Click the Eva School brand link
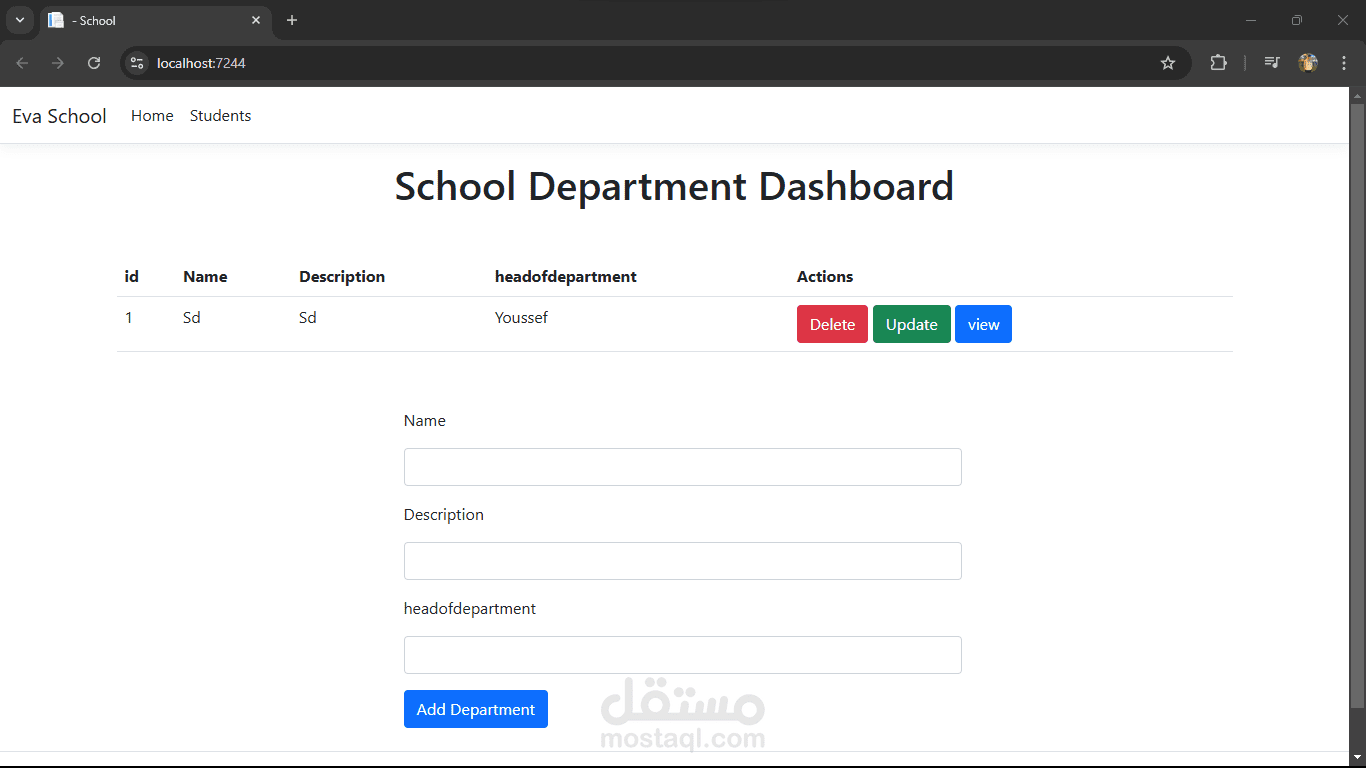The image size is (1366, 768). [x=59, y=116]
